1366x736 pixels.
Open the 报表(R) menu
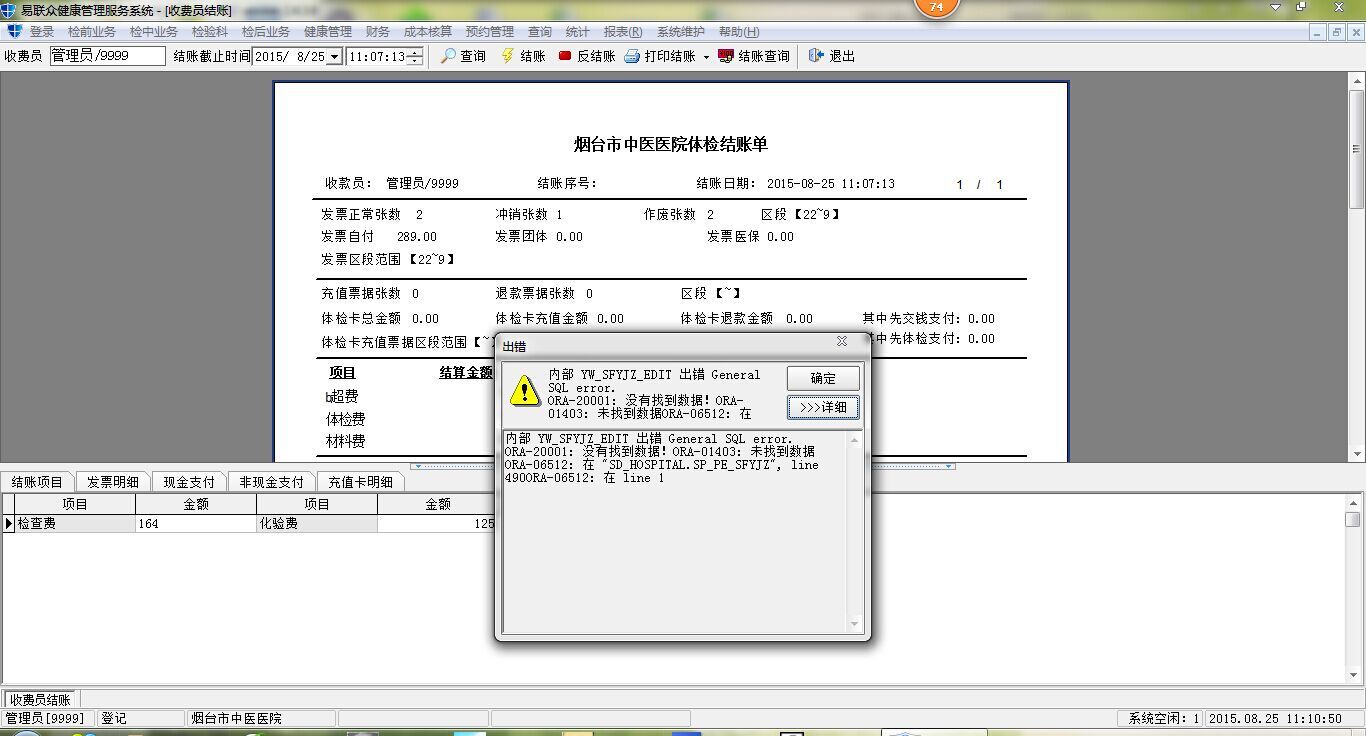(x=623, y=32)
